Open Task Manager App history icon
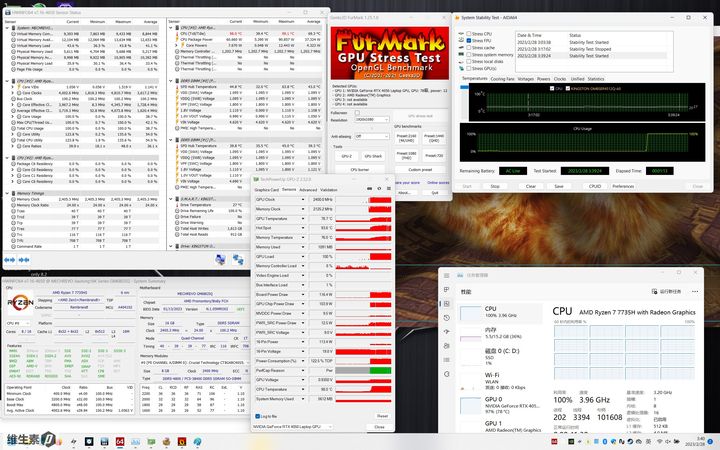The height and width of the screenshot is (450, 720). pos(446,318)
